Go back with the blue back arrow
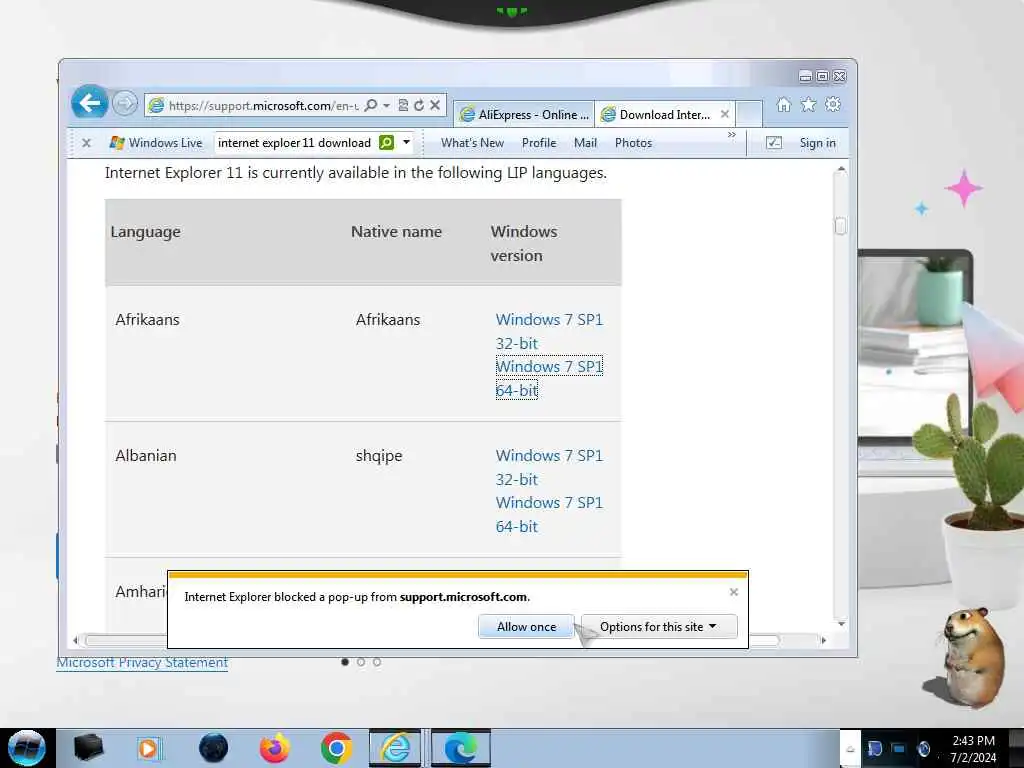The width and height of the screenshot is (1024, 768). [x=89, y=103]
